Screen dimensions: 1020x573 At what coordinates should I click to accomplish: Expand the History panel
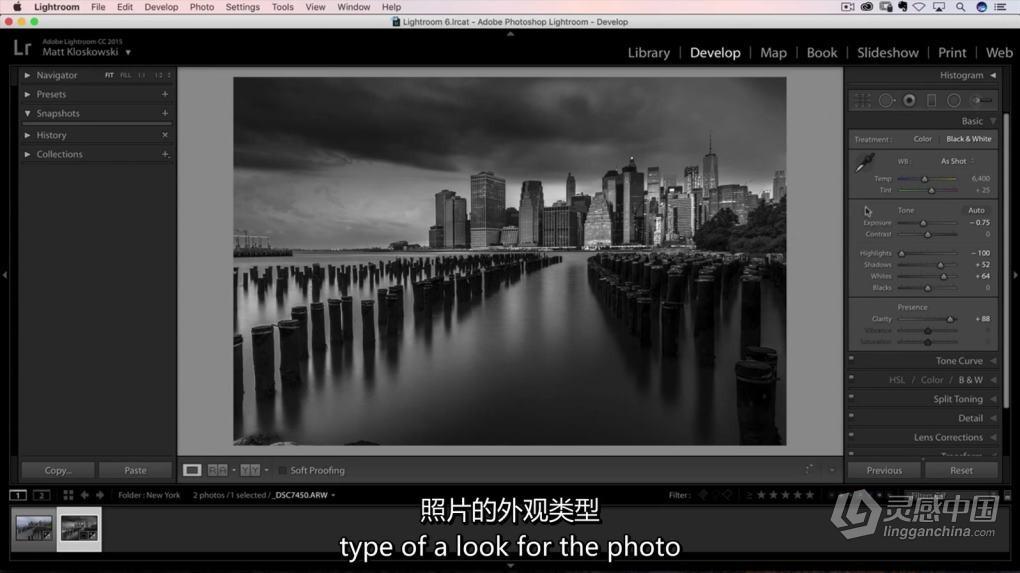(x=27, y=135)
